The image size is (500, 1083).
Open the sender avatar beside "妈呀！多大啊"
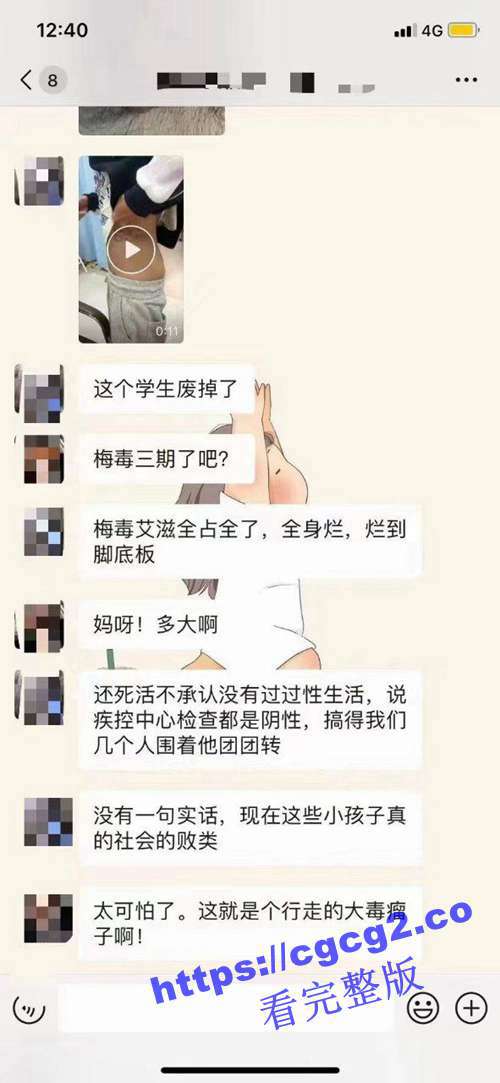(x=43, y=626)
